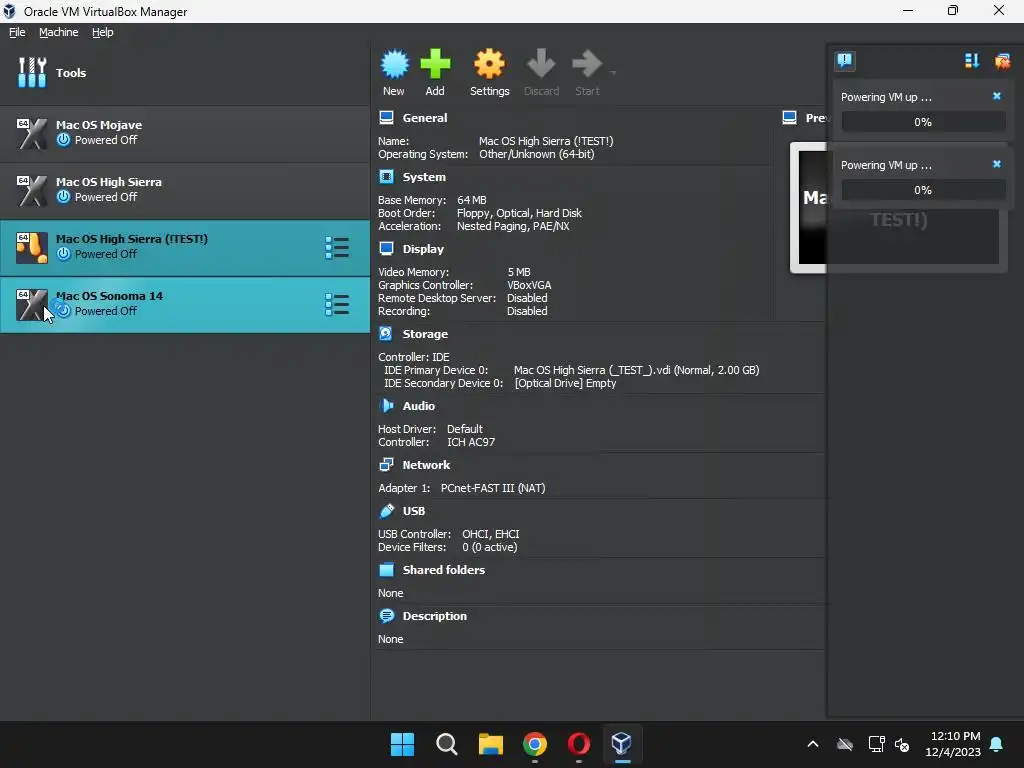Click the Description section speech bubble icon

[x=387, y=616]
